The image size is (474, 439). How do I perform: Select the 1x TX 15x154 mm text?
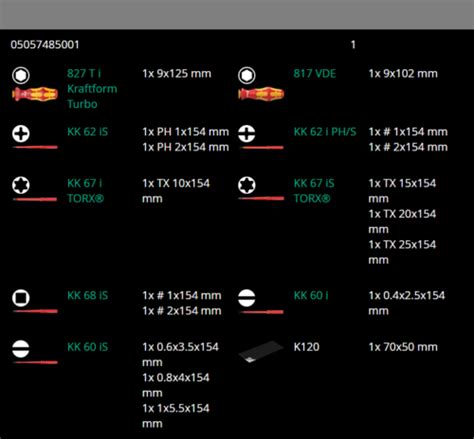(x=402, y=191)
